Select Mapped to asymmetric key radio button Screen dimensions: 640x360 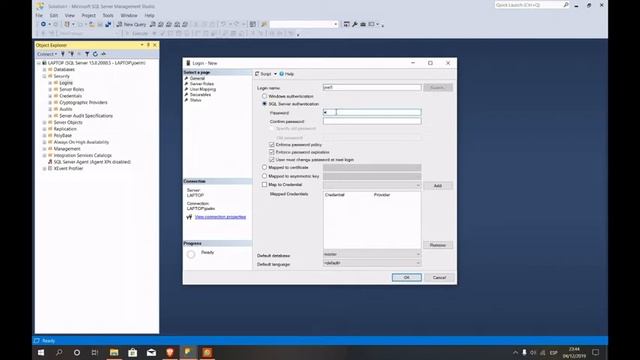pos(264,176)
